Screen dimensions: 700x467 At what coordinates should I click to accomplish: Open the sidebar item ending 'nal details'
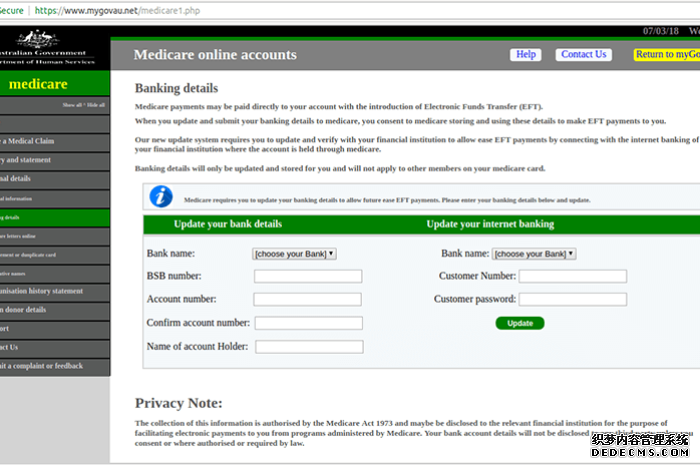pos(54,179)
